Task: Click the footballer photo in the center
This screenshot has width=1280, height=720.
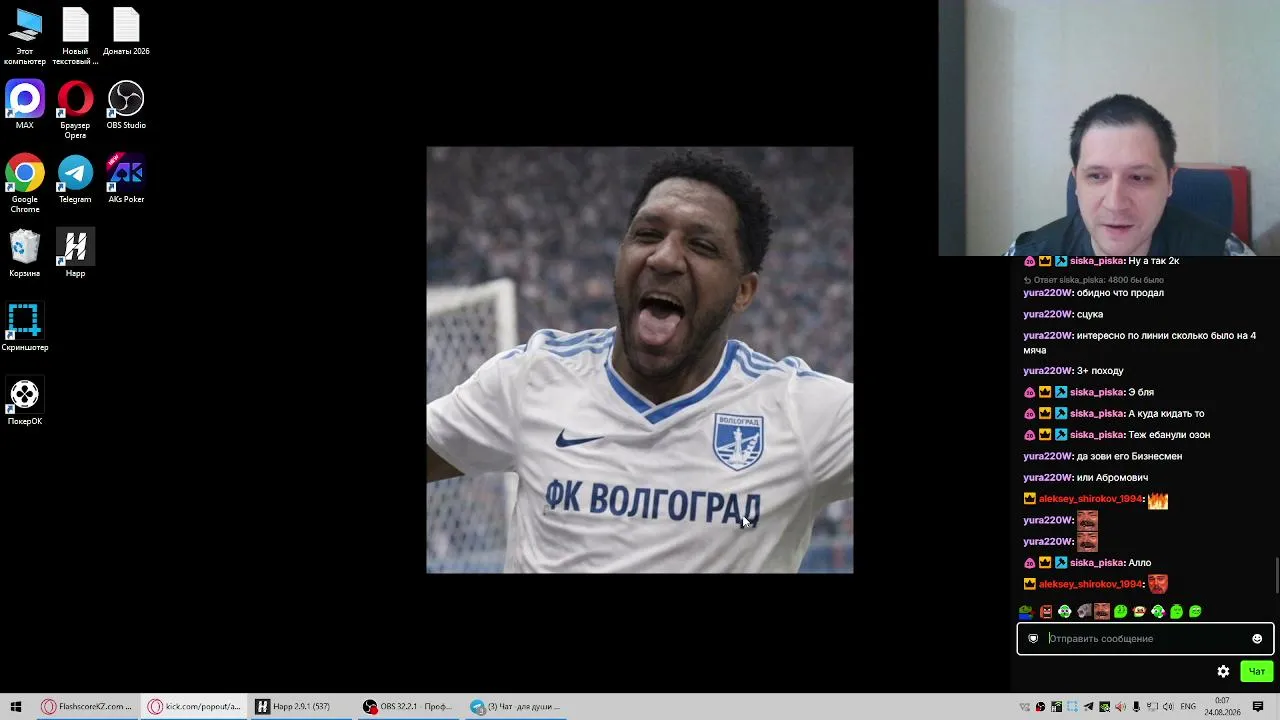Action: [x=640, y=360]
